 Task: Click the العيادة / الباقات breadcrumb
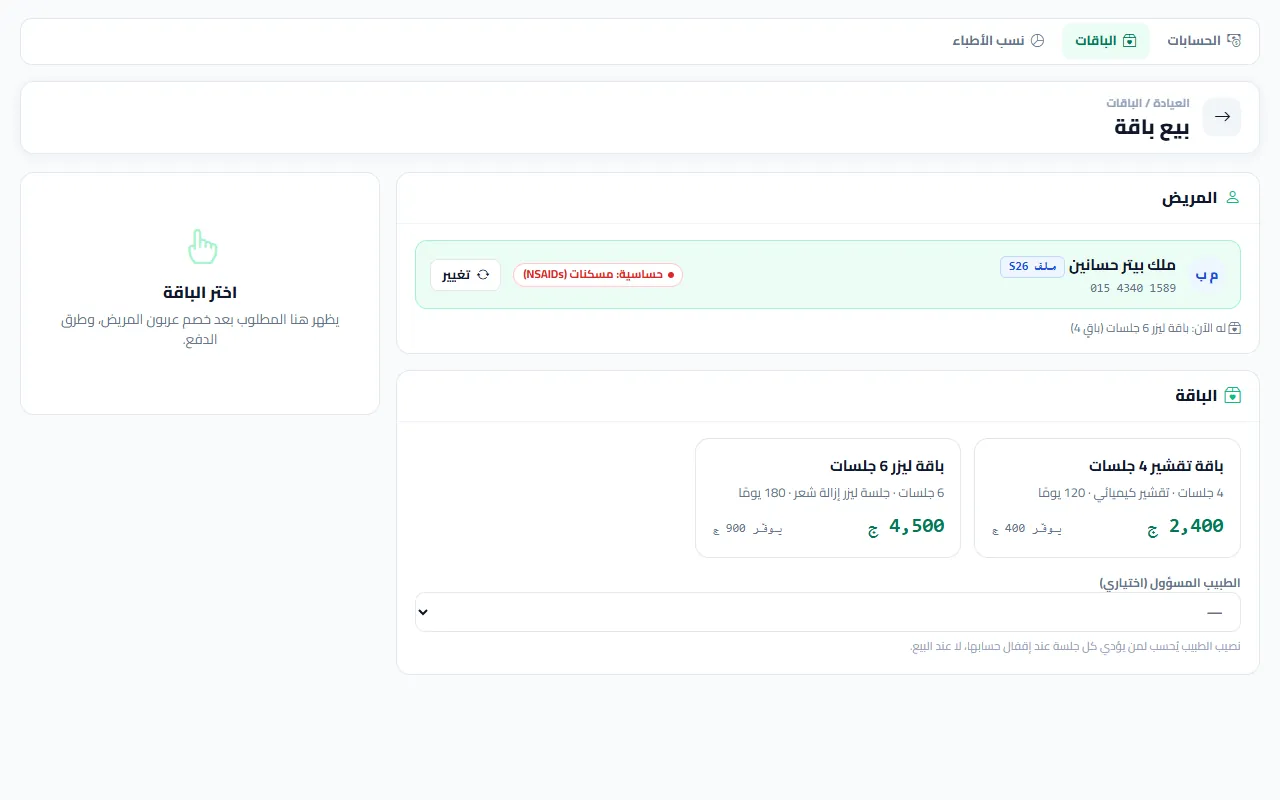pyautogui.click(x=1148, y=103)
